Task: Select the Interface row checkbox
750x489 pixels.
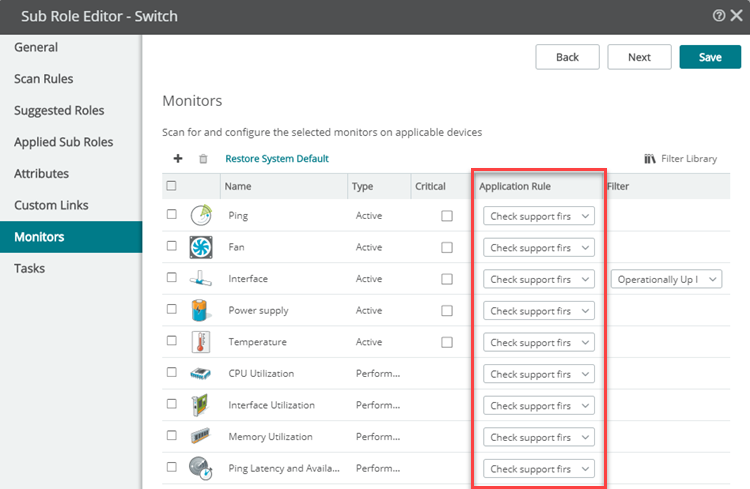Action: [x=172, y=278]
